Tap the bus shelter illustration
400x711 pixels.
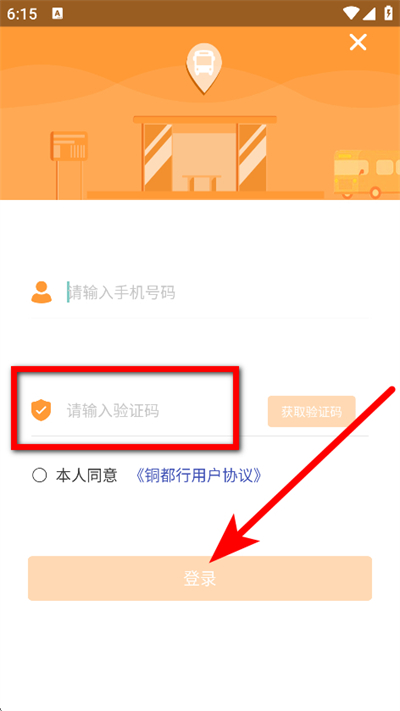205,156
